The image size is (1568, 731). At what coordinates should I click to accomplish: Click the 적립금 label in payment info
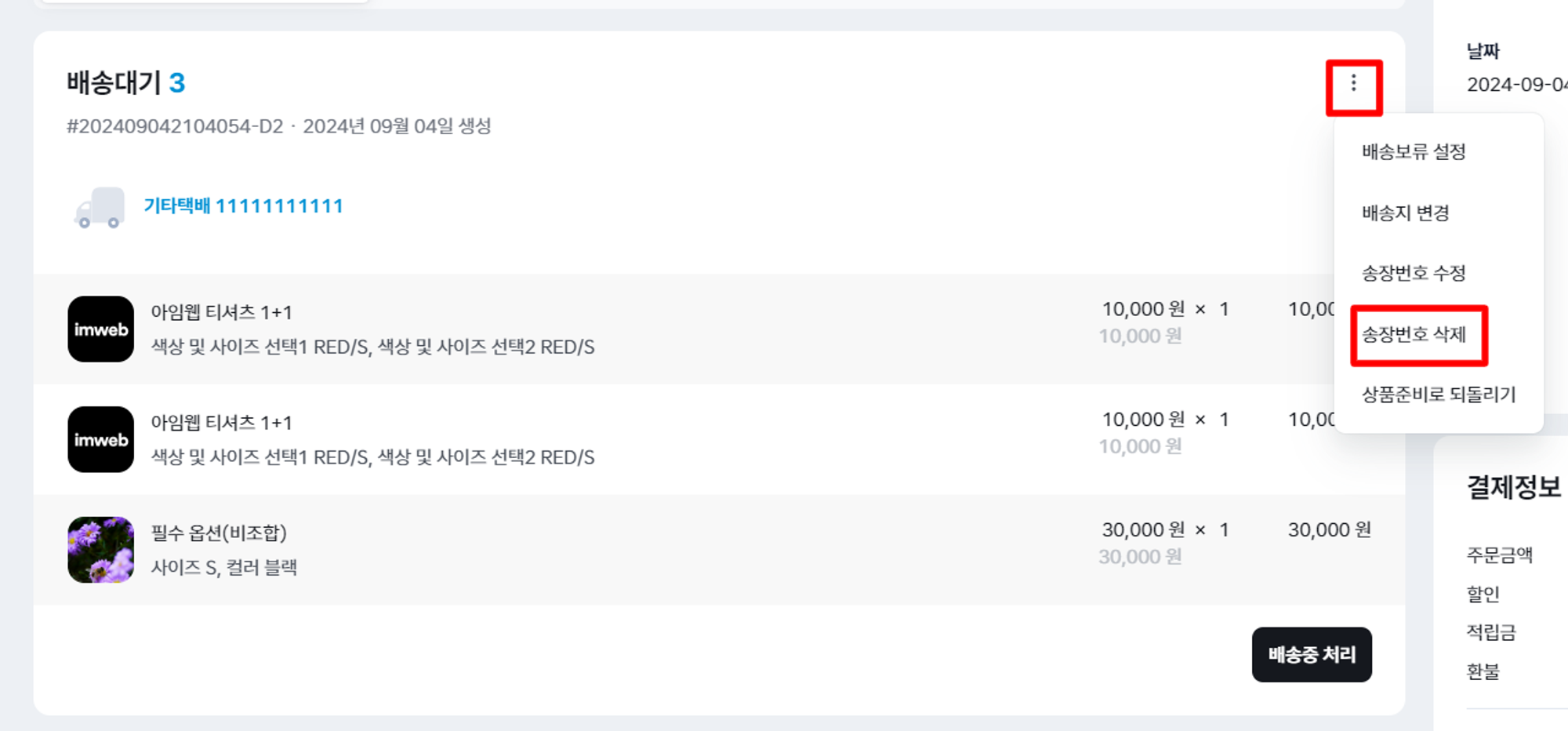1491,632
